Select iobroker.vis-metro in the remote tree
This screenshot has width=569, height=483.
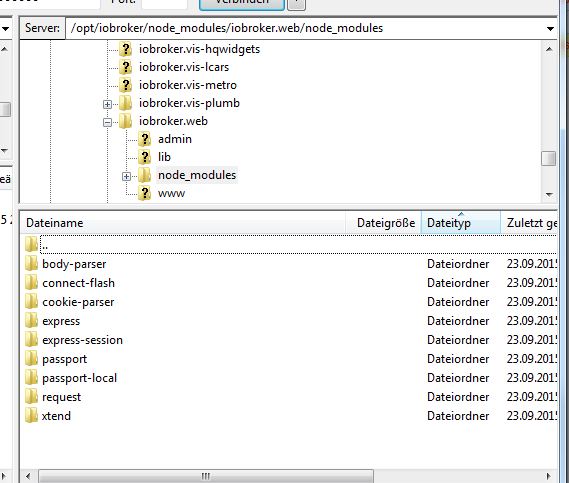188,85
